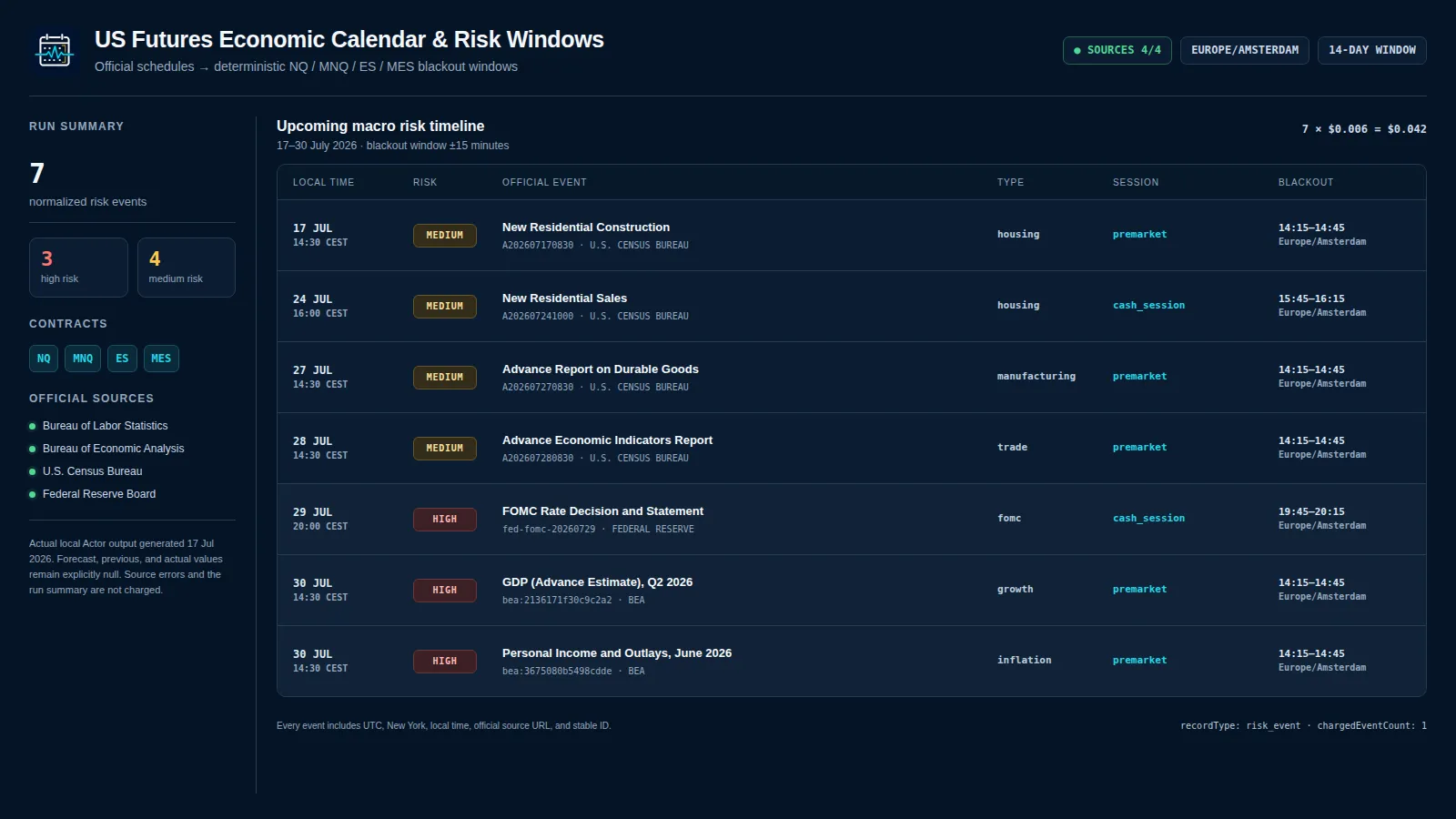
Task: Open Advance Report on Durable Goods event
Action: coord(601,369)
